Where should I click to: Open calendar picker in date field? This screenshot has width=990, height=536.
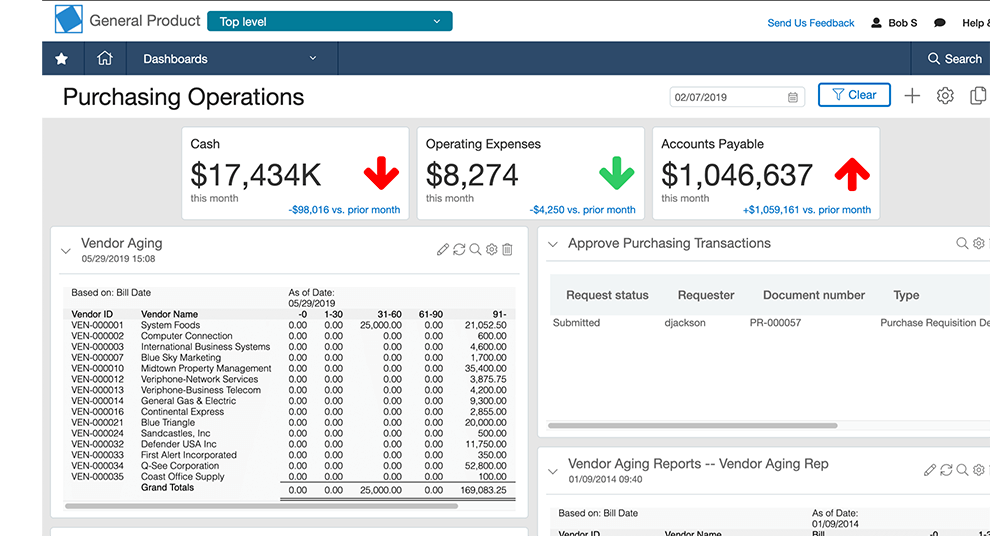pos(792,97)
